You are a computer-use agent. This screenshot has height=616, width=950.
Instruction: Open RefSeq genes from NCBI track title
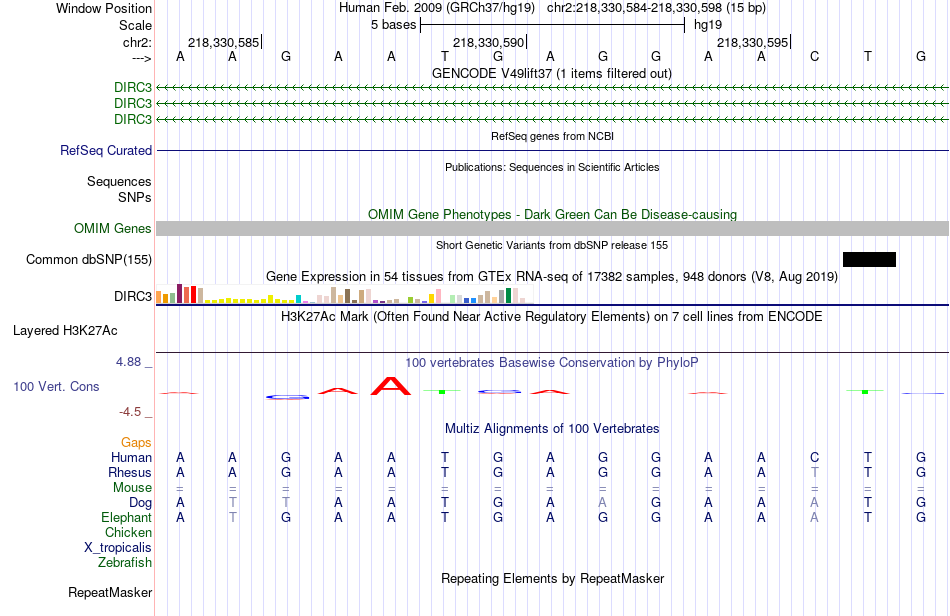click(552, 136)
